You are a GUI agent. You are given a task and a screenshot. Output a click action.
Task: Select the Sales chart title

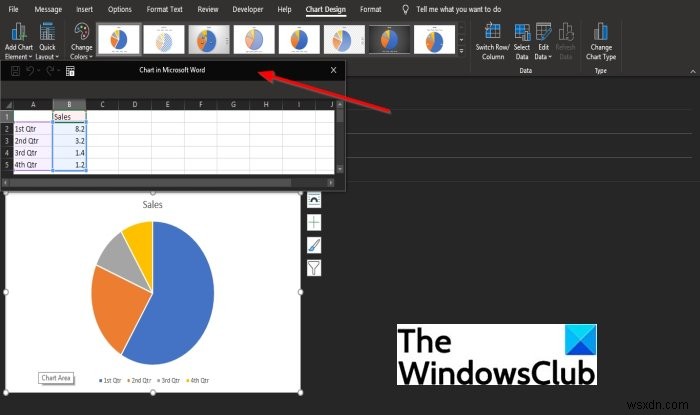click(x=152, y=204)
